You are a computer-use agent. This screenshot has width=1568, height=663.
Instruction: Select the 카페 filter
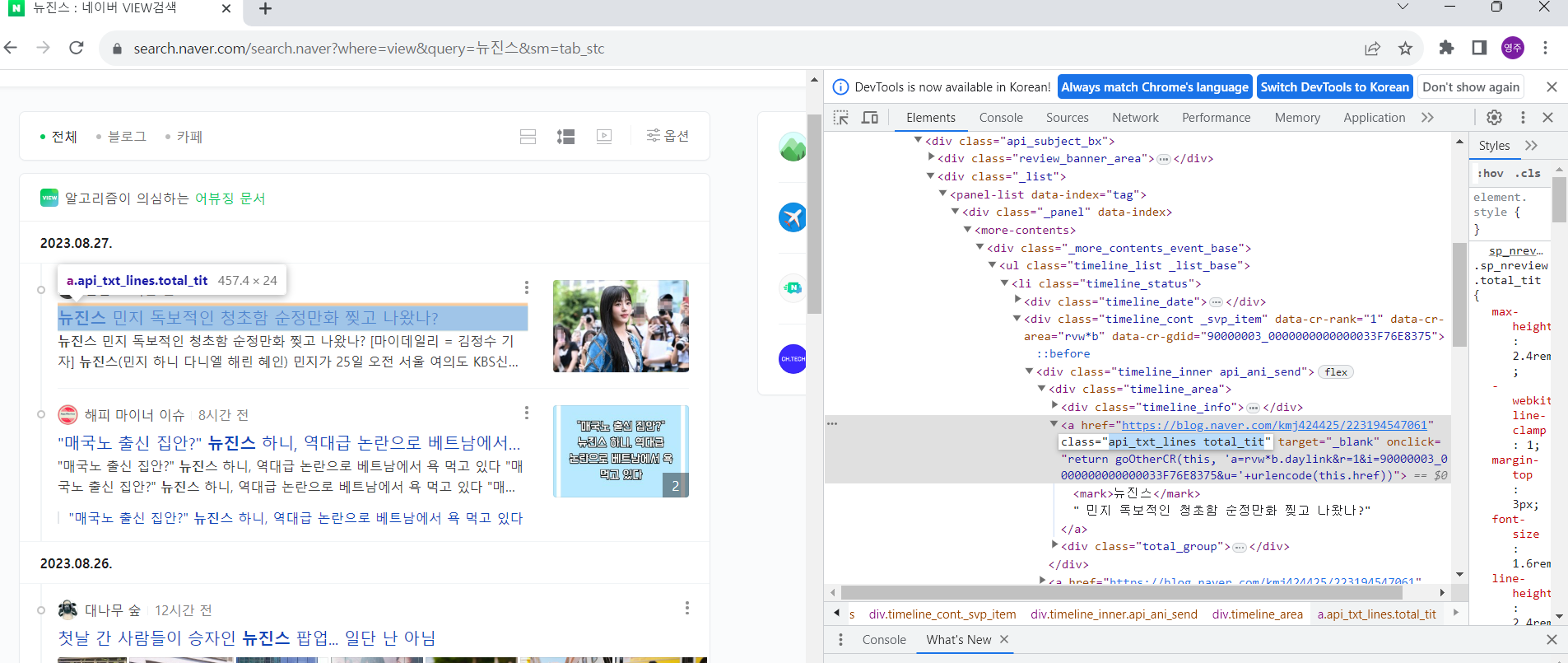click(184, 137)
